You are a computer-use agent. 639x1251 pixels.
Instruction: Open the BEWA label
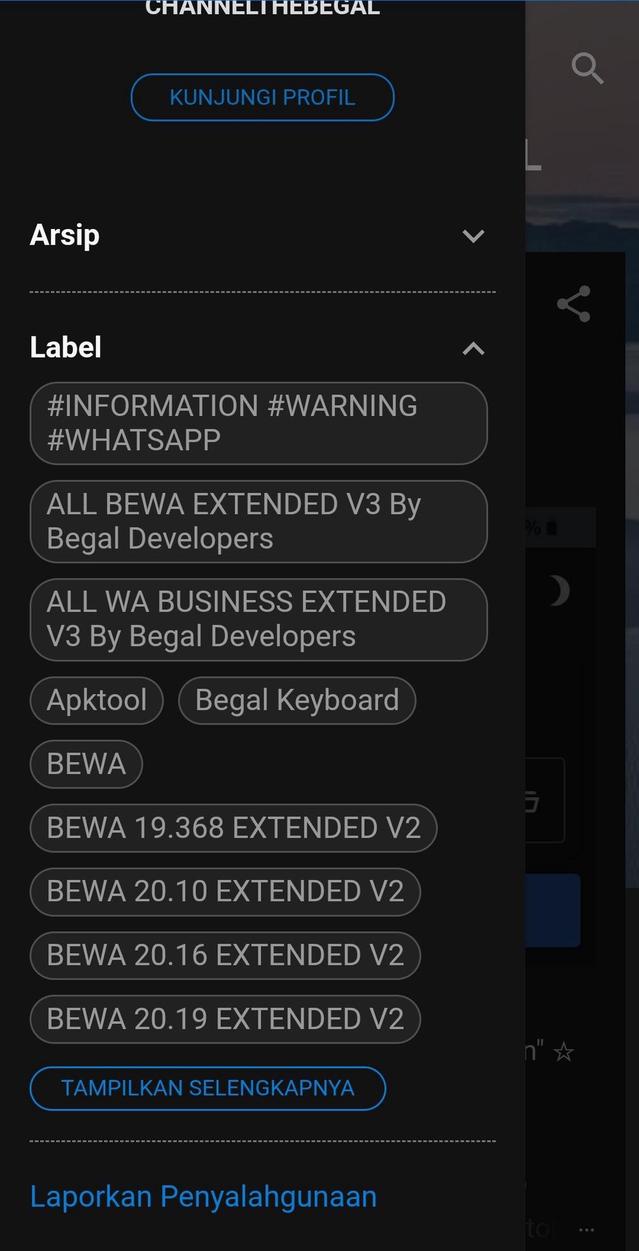(86, 763)
